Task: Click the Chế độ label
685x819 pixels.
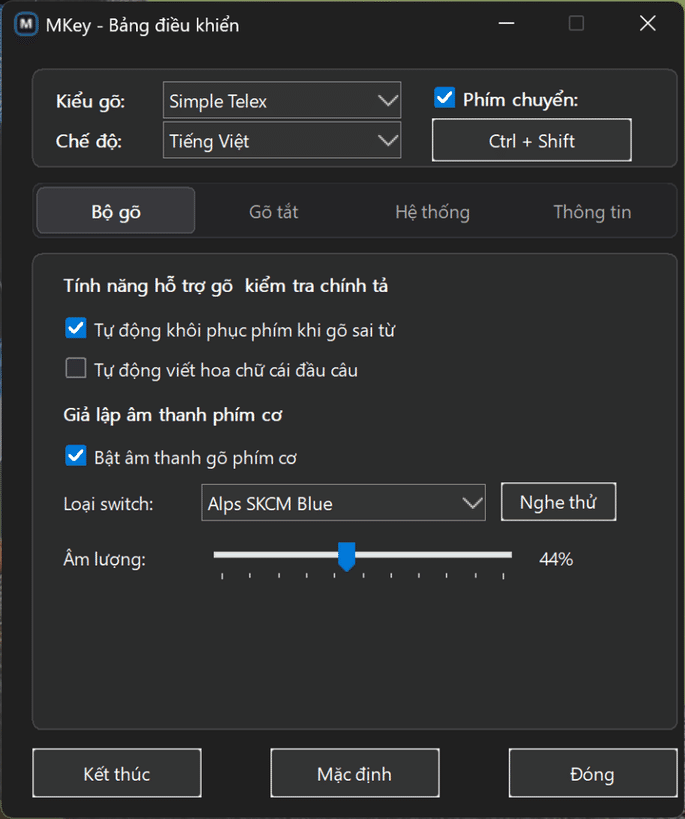Action: (89, 141)
